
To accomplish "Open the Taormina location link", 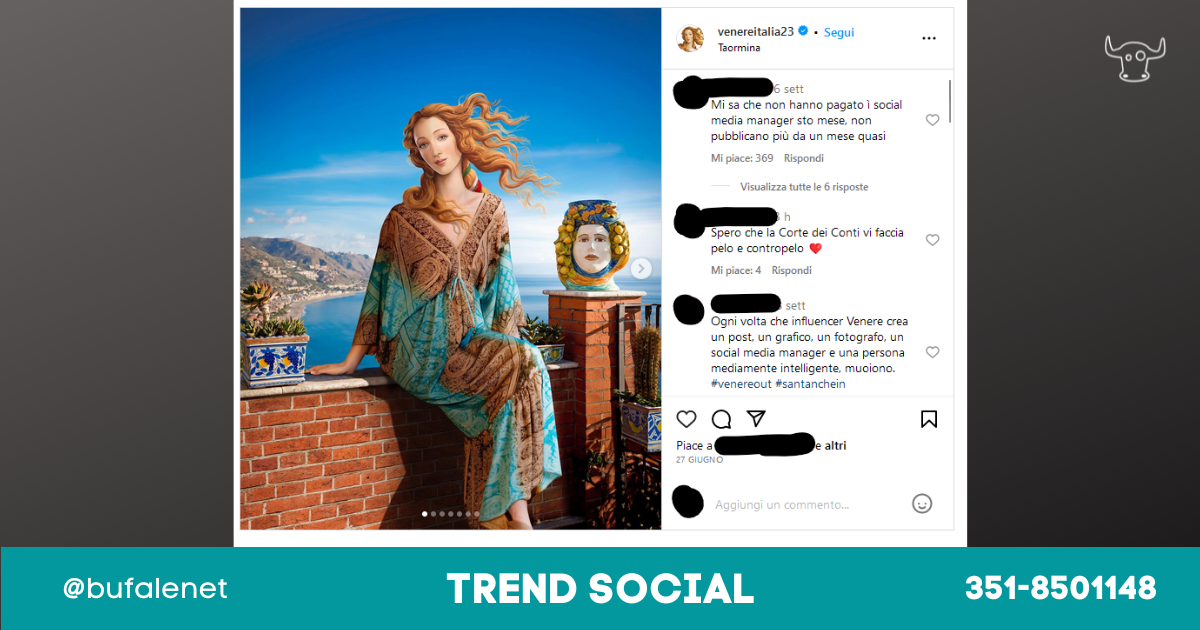I will [x=739, y=47].
